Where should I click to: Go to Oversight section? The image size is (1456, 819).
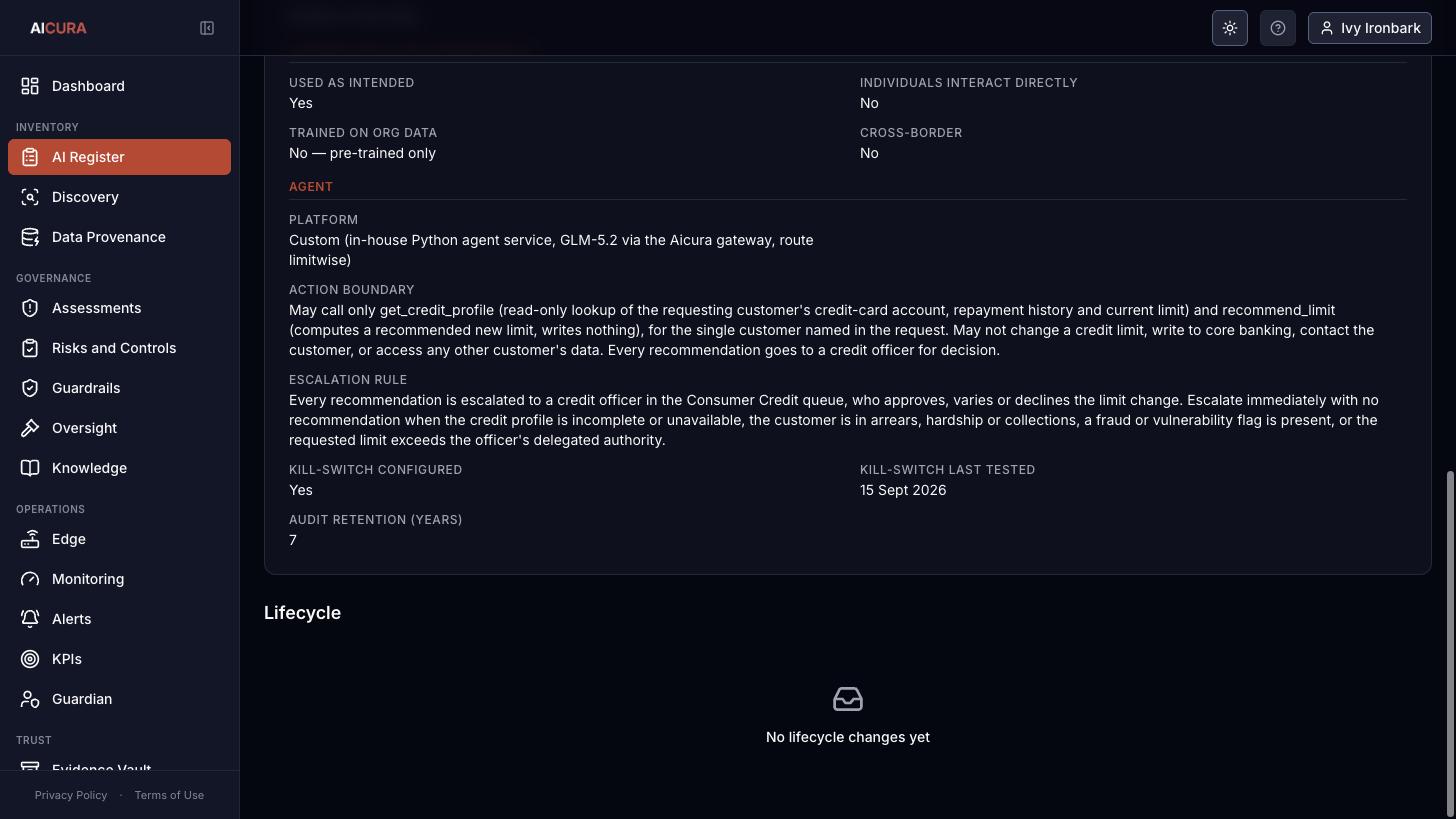pyautogui.click(x=119, y=428)
